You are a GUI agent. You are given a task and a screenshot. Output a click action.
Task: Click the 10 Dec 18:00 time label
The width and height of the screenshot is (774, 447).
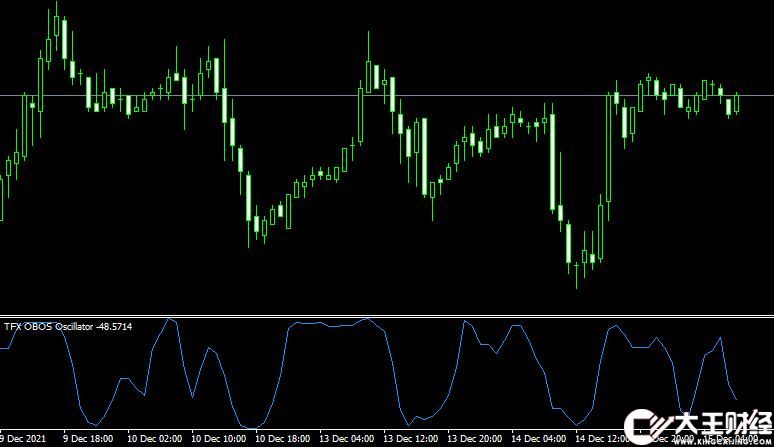pos(282,439)
